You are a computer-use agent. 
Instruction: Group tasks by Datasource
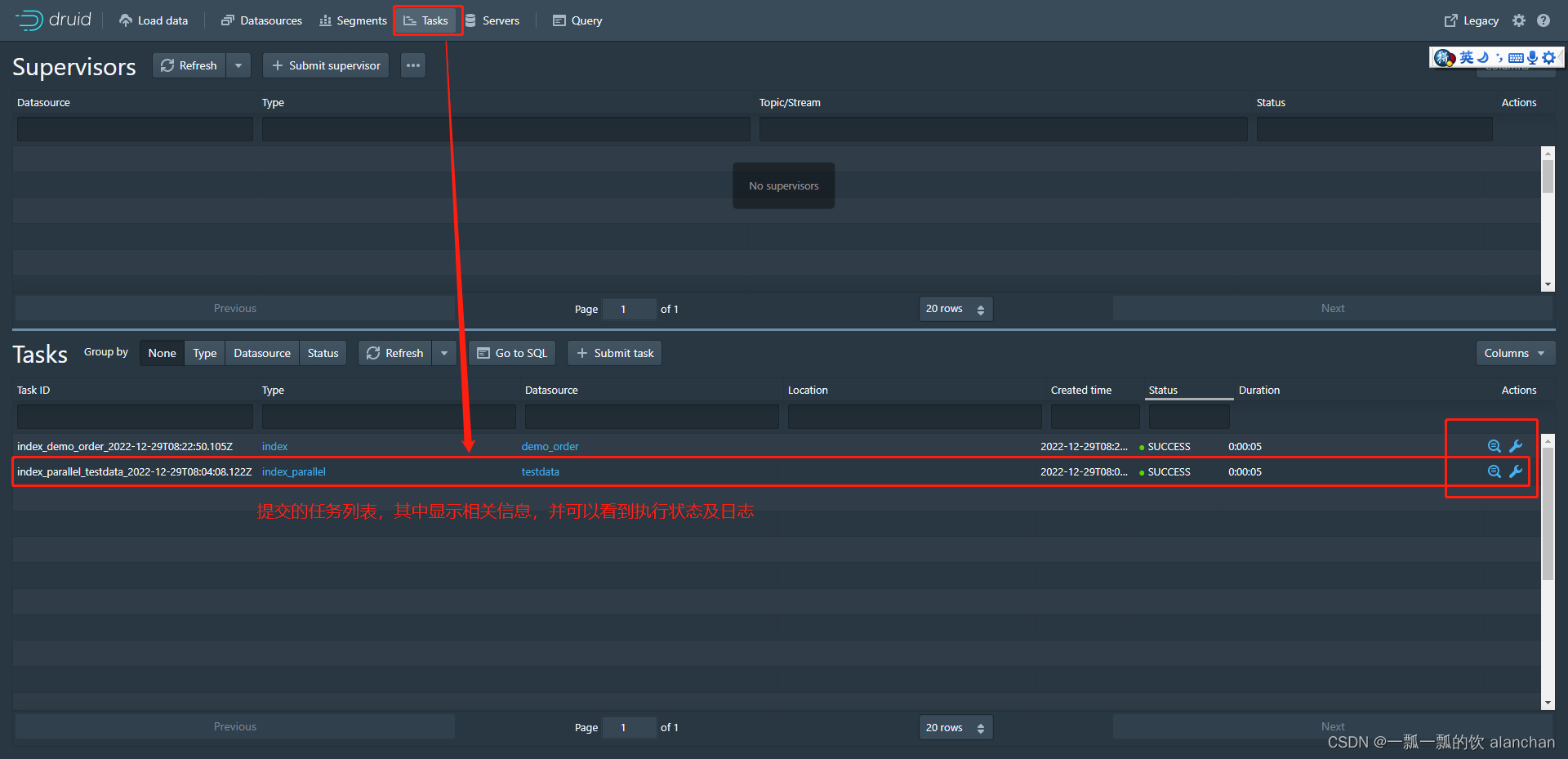[x=262, y=353]
